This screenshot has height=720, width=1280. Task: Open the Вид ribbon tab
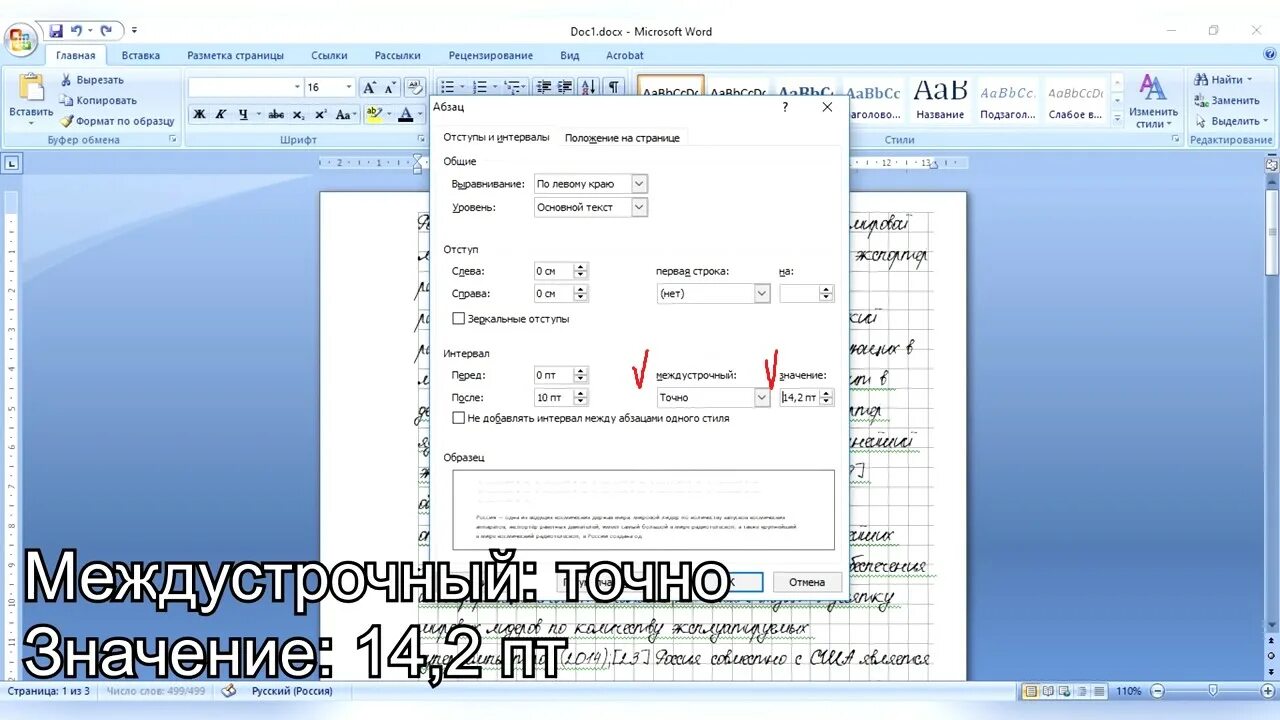click(570, 56)
